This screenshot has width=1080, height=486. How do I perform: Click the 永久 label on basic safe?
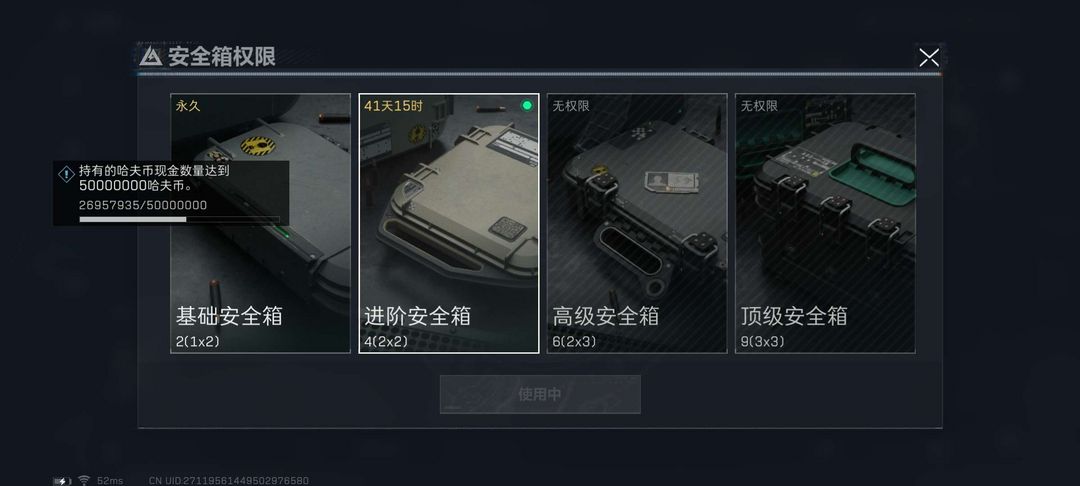tap(188, 106)
